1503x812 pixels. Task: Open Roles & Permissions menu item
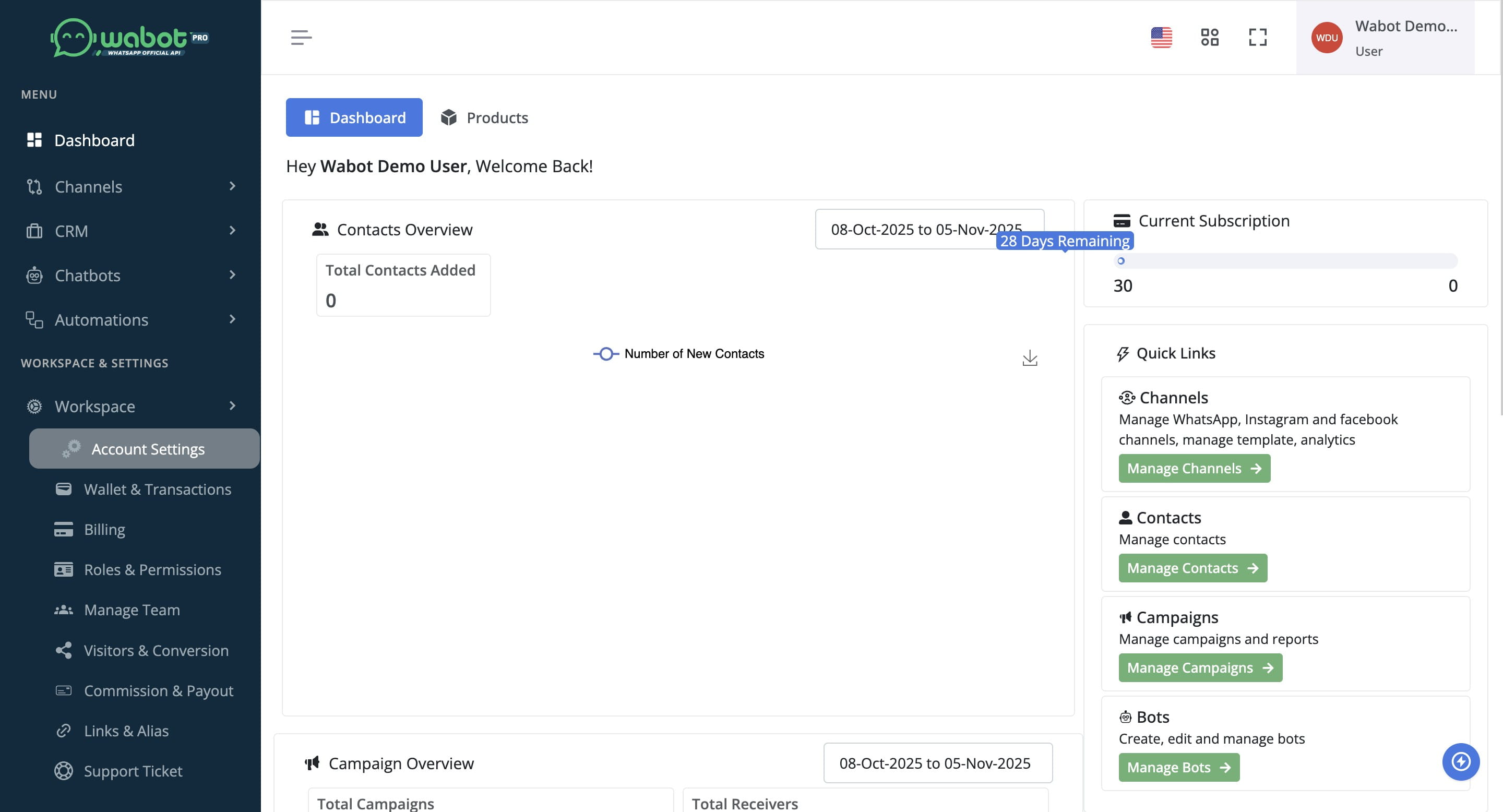coord(152,569)
